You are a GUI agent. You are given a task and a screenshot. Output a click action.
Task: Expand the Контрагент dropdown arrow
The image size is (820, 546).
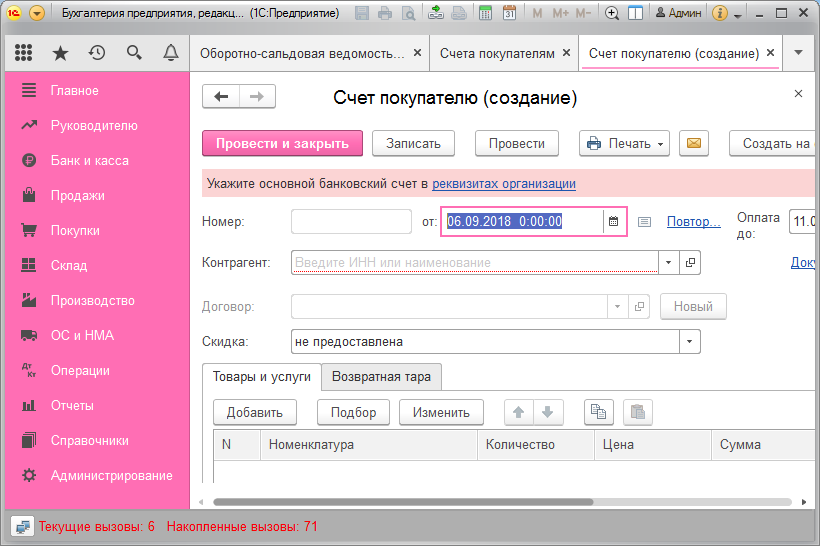point(668,263)
